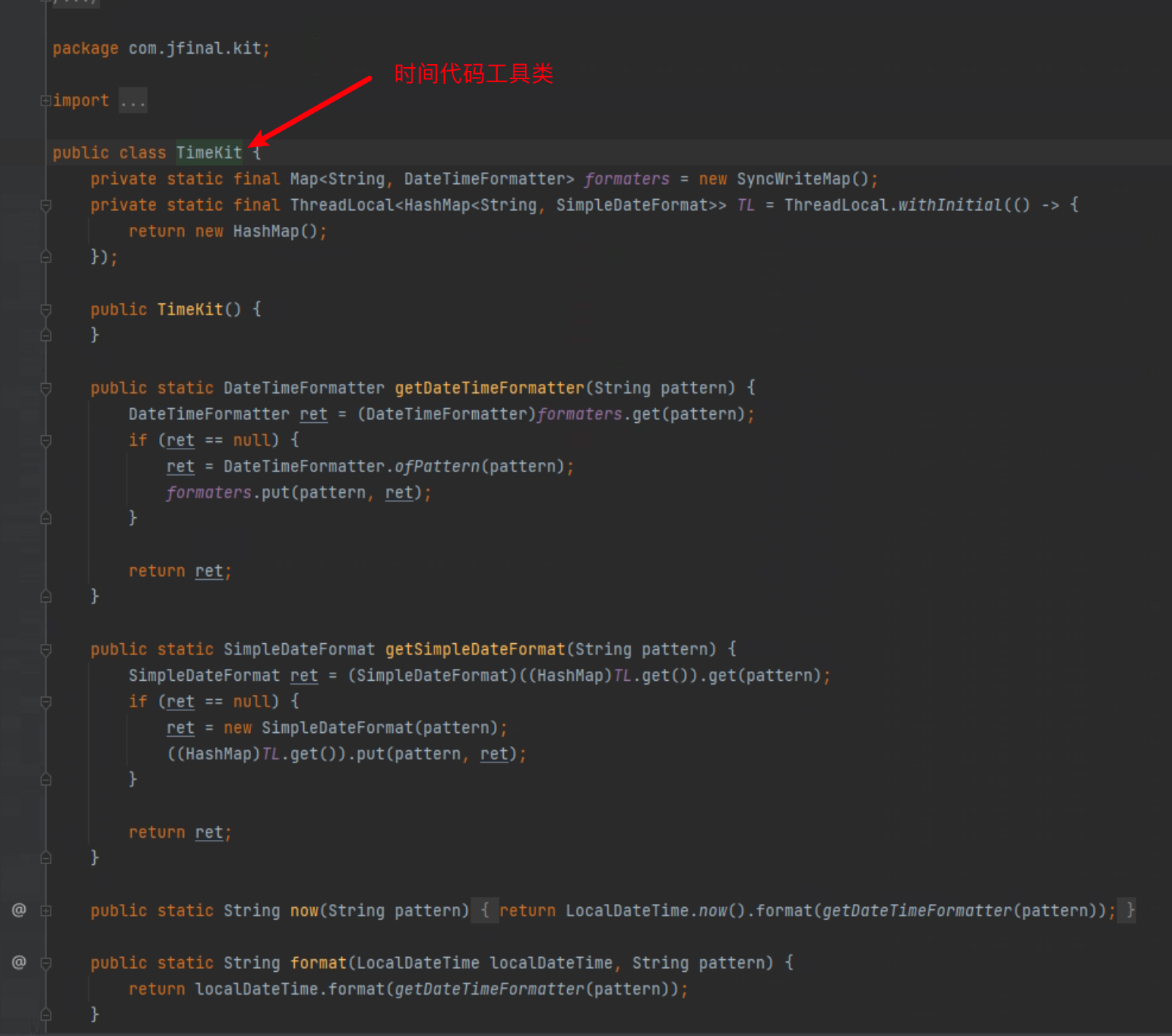Collapse the getSimpleDateFormat method
Image resolution: width=1172 pixels, height=1036 pixels.
click(x=46, y=649)
